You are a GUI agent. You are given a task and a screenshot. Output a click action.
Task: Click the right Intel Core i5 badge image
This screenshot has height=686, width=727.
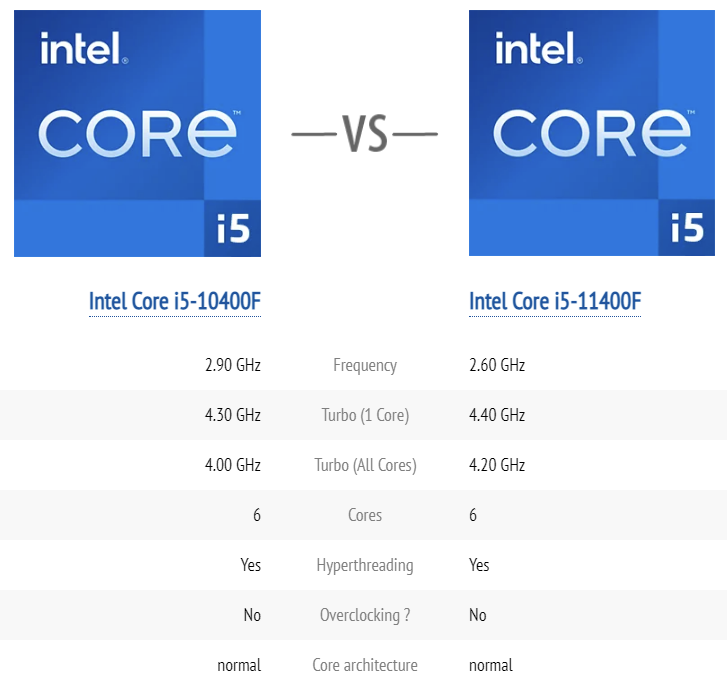point(592,133)
